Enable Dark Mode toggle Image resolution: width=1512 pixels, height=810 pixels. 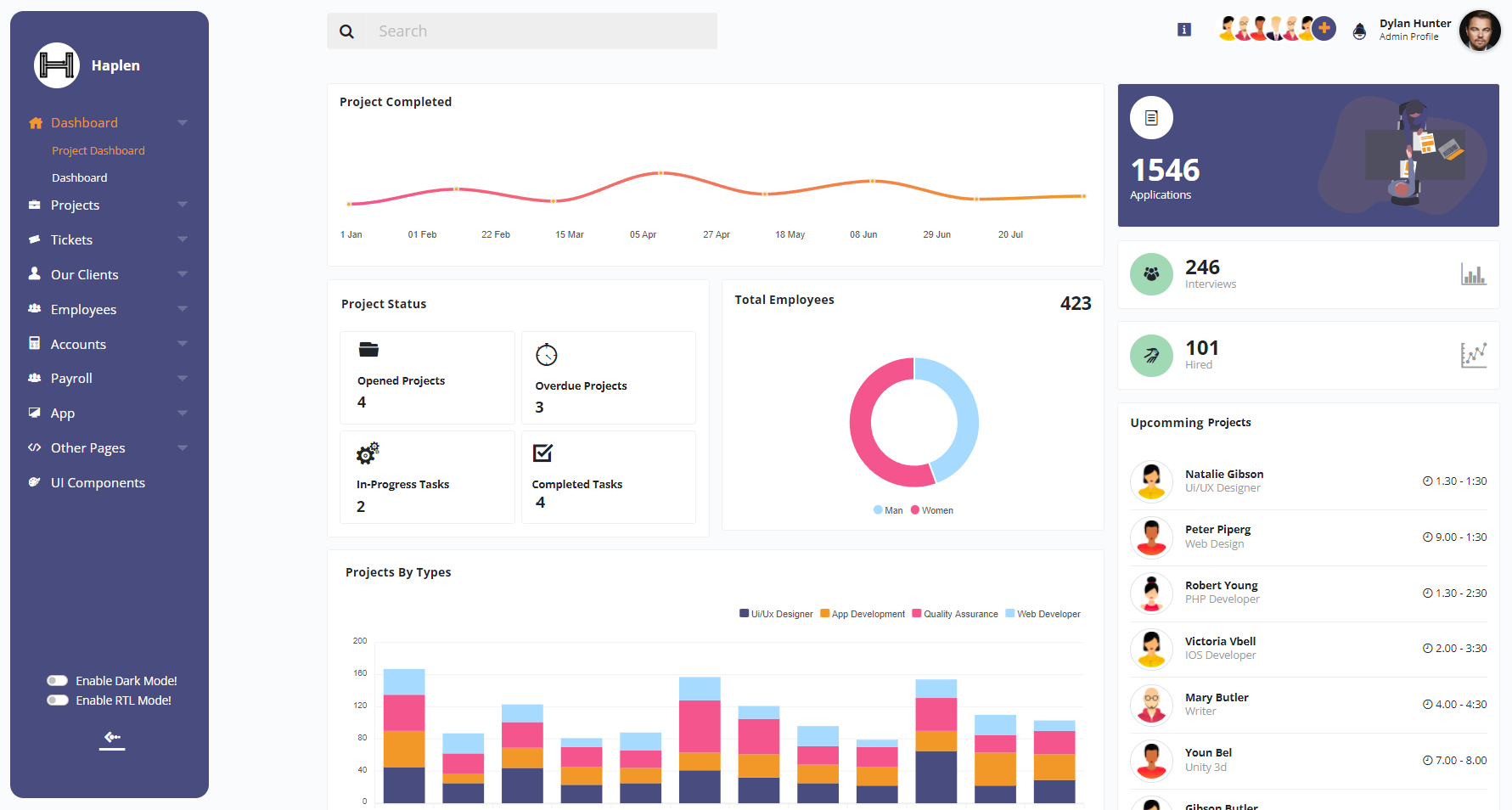coord(58,681)
